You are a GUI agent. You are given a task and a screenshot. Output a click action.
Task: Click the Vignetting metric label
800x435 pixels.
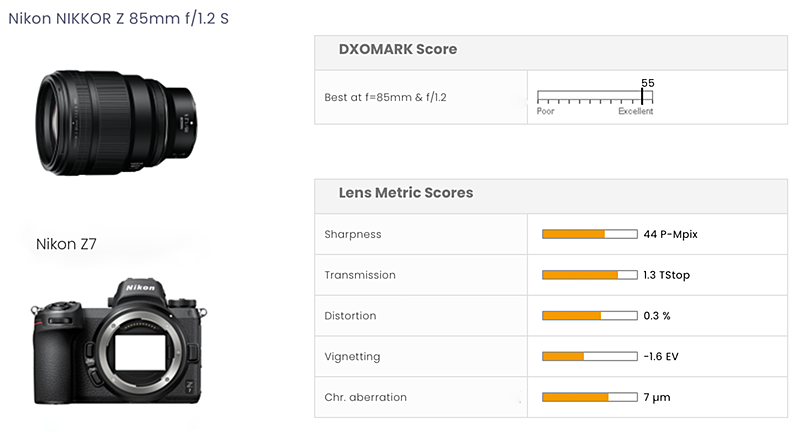coord(352,357)
